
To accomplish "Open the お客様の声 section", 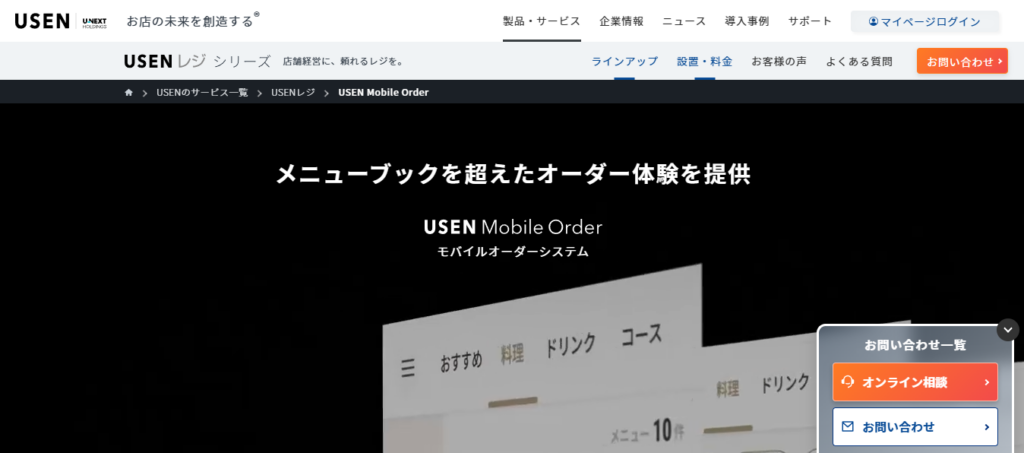I will click(x=779, y=61).
